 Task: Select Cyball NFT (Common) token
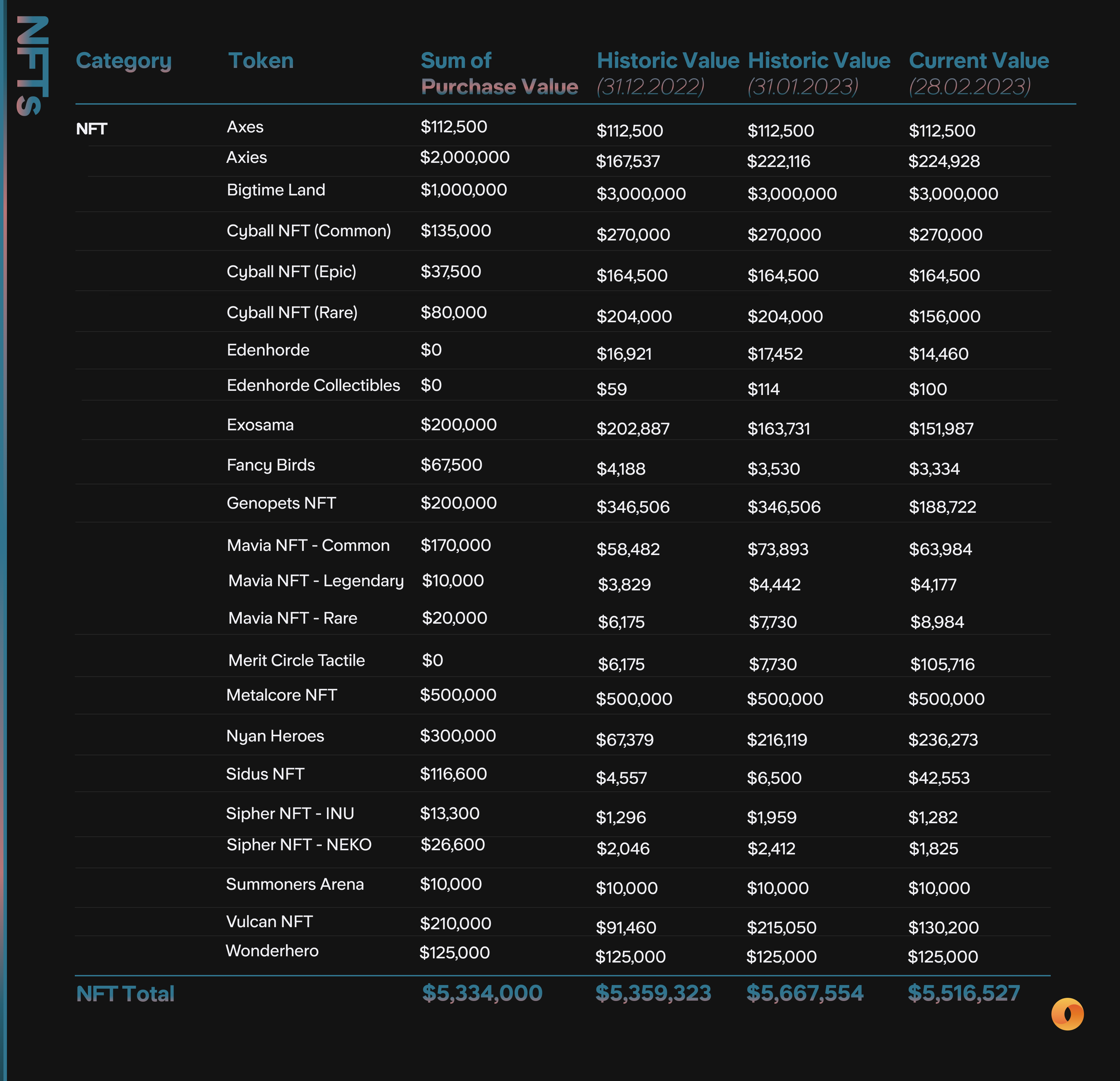(x=309, y=231)
